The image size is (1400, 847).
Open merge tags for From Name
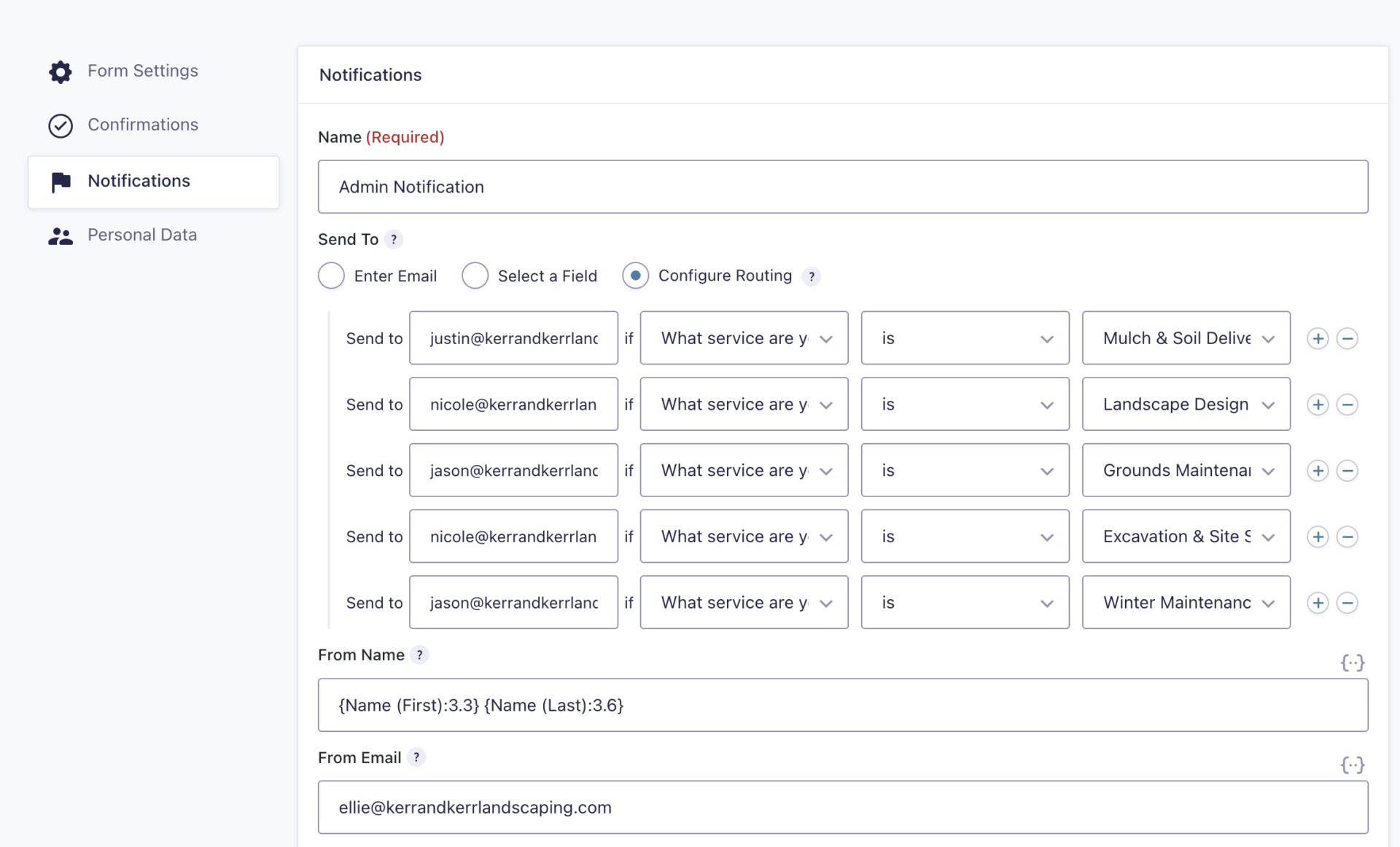point(1352,663)
